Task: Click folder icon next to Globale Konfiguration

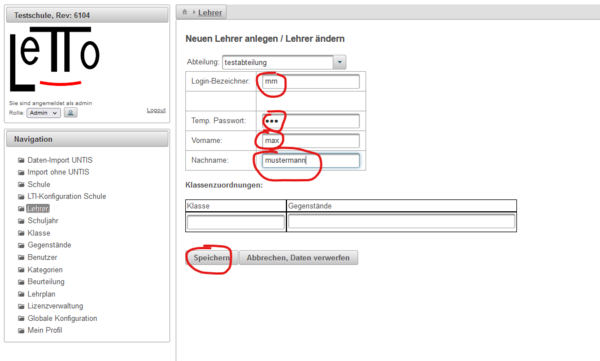Action: (21, 318)
